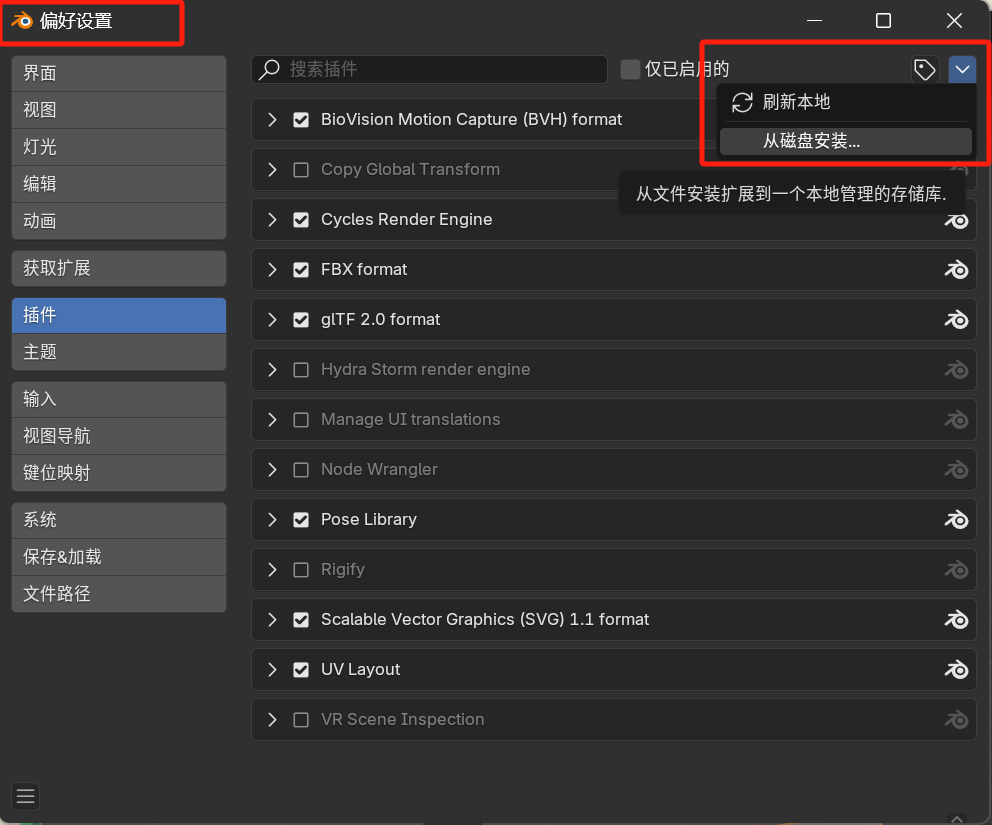992x825 pixels.
Task: Click the Blender logo in title bar
Action: [x=22, y=21]
